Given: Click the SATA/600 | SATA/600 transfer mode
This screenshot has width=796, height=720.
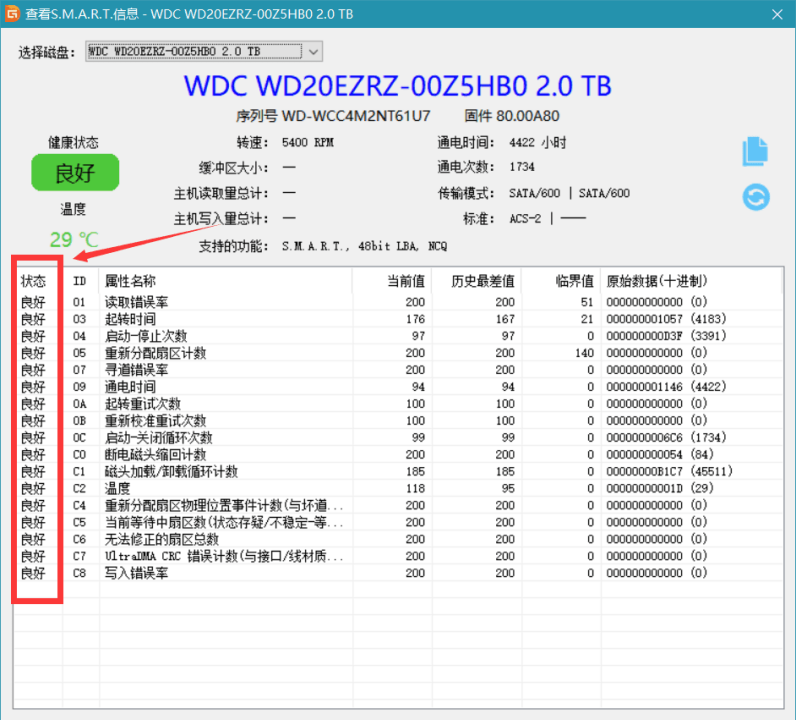Looking at the screenshot, I should (569, 193).
